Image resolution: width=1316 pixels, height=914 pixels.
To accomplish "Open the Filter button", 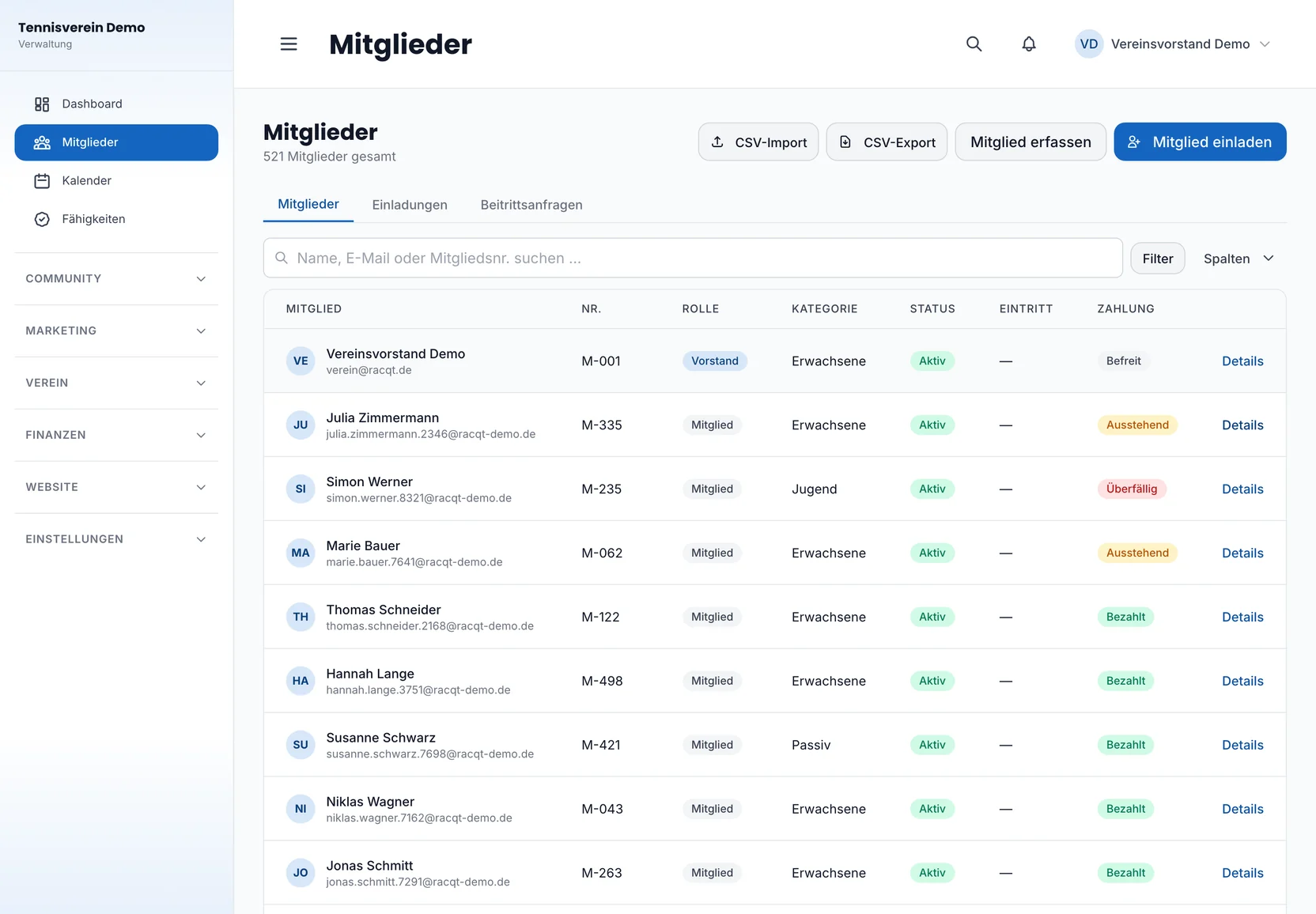I will point(1158,259).
